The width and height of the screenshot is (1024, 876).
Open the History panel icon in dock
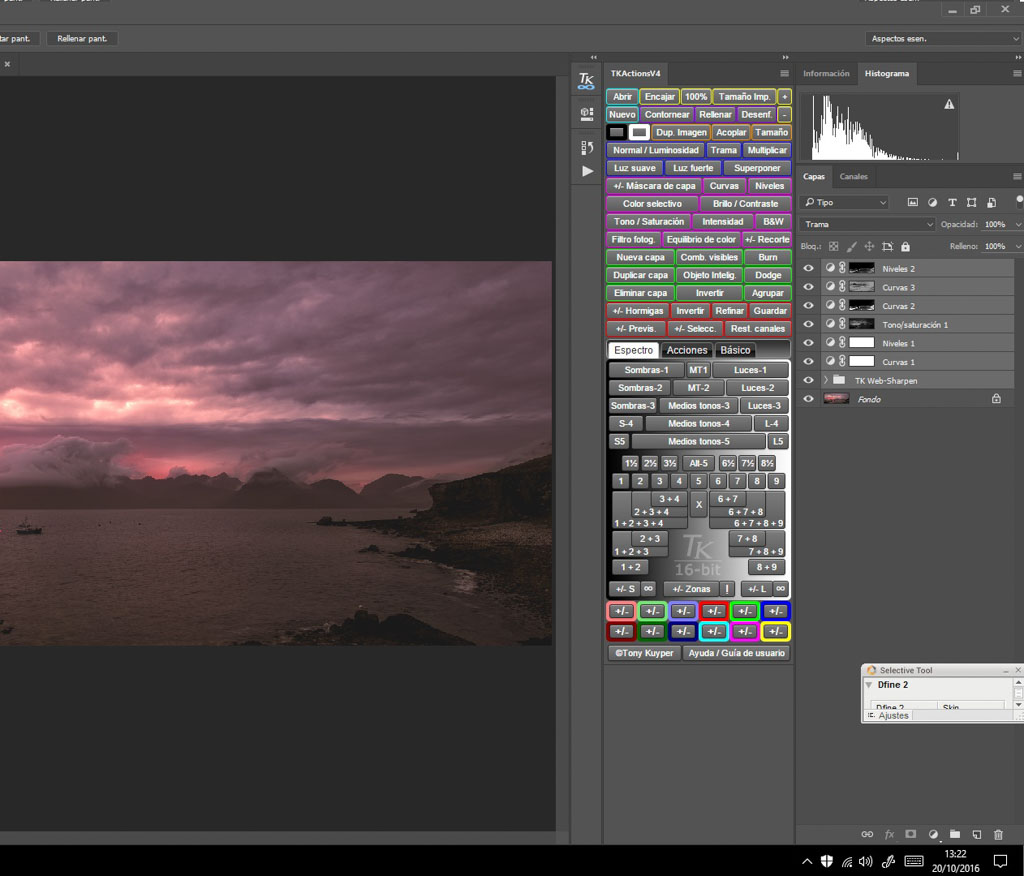point(586,148)
